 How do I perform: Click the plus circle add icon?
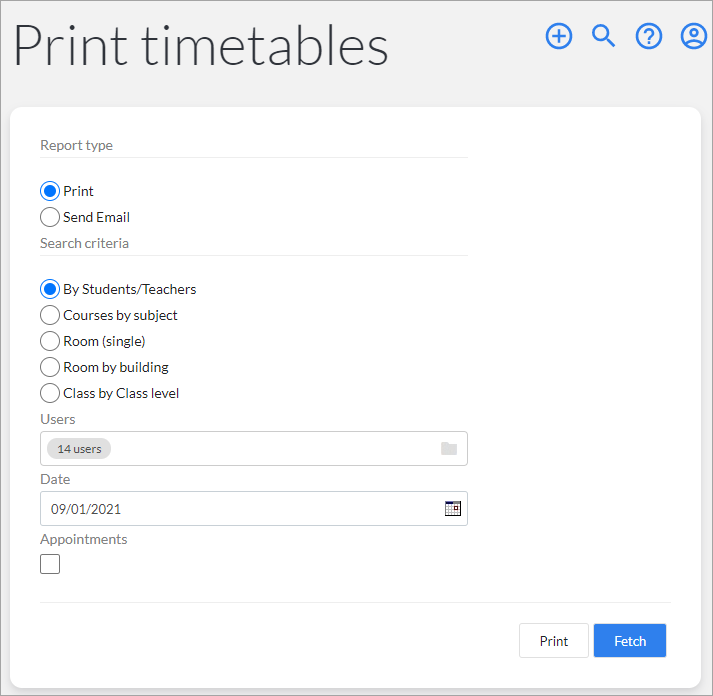(x=558, y=36)
